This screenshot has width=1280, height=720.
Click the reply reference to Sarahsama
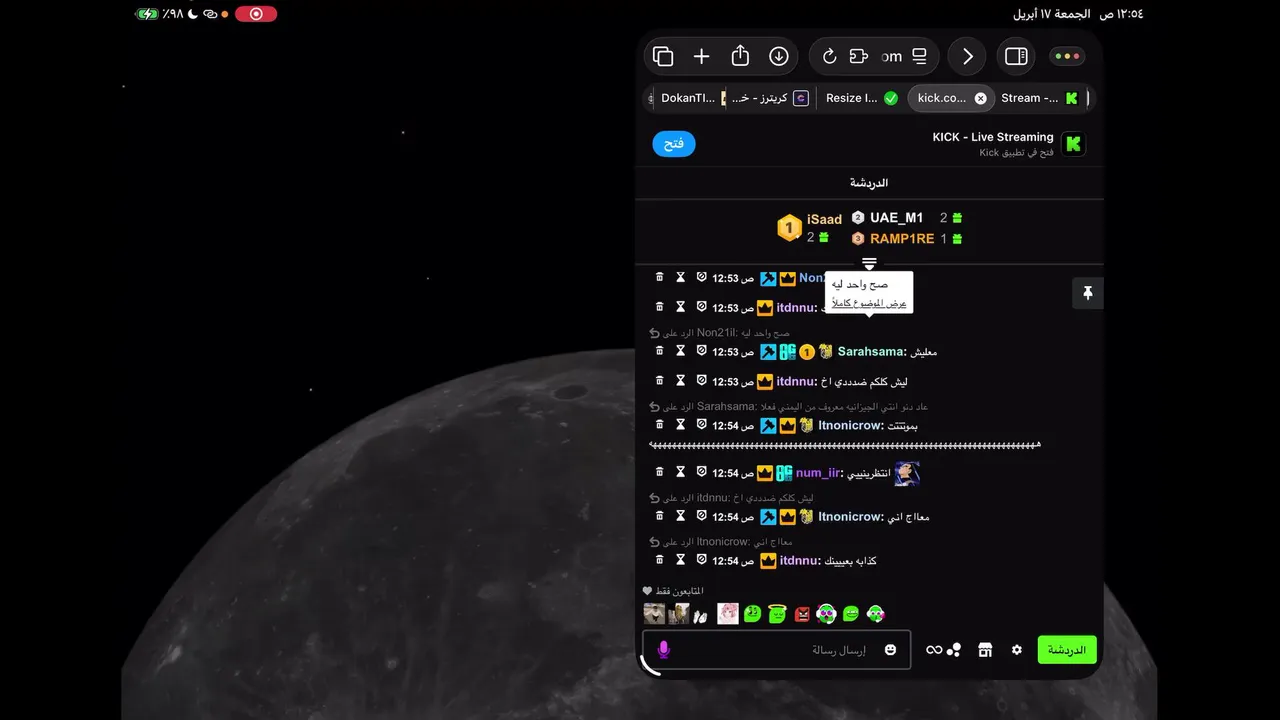789,407
